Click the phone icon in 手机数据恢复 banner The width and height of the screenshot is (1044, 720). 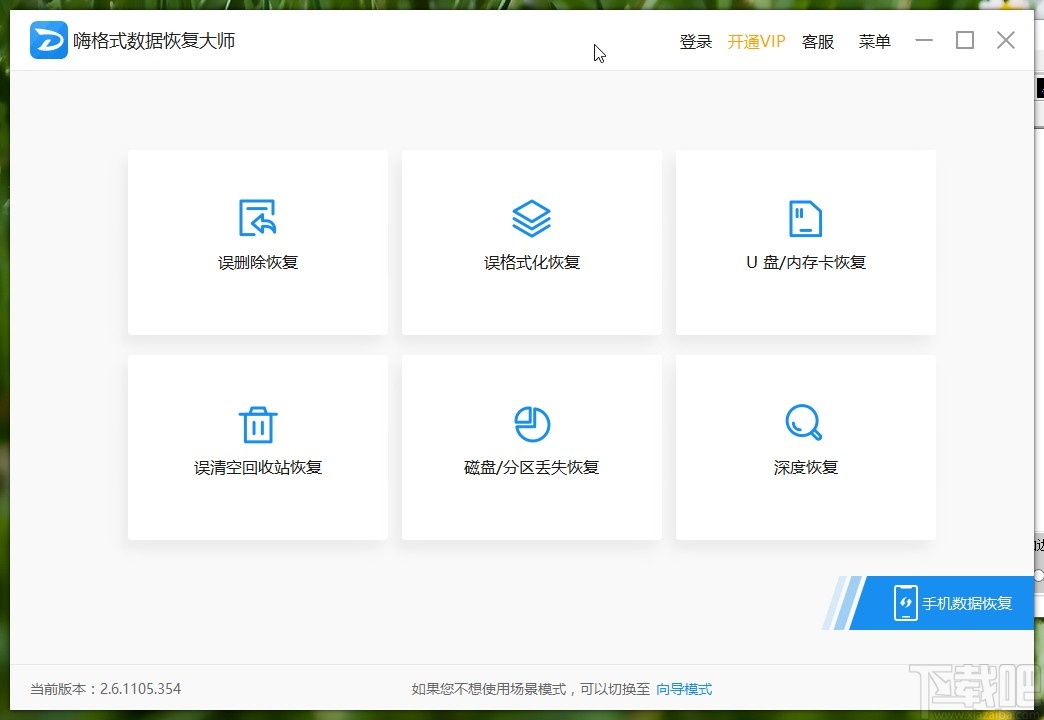pyautogui.click(x=906, y=603)
